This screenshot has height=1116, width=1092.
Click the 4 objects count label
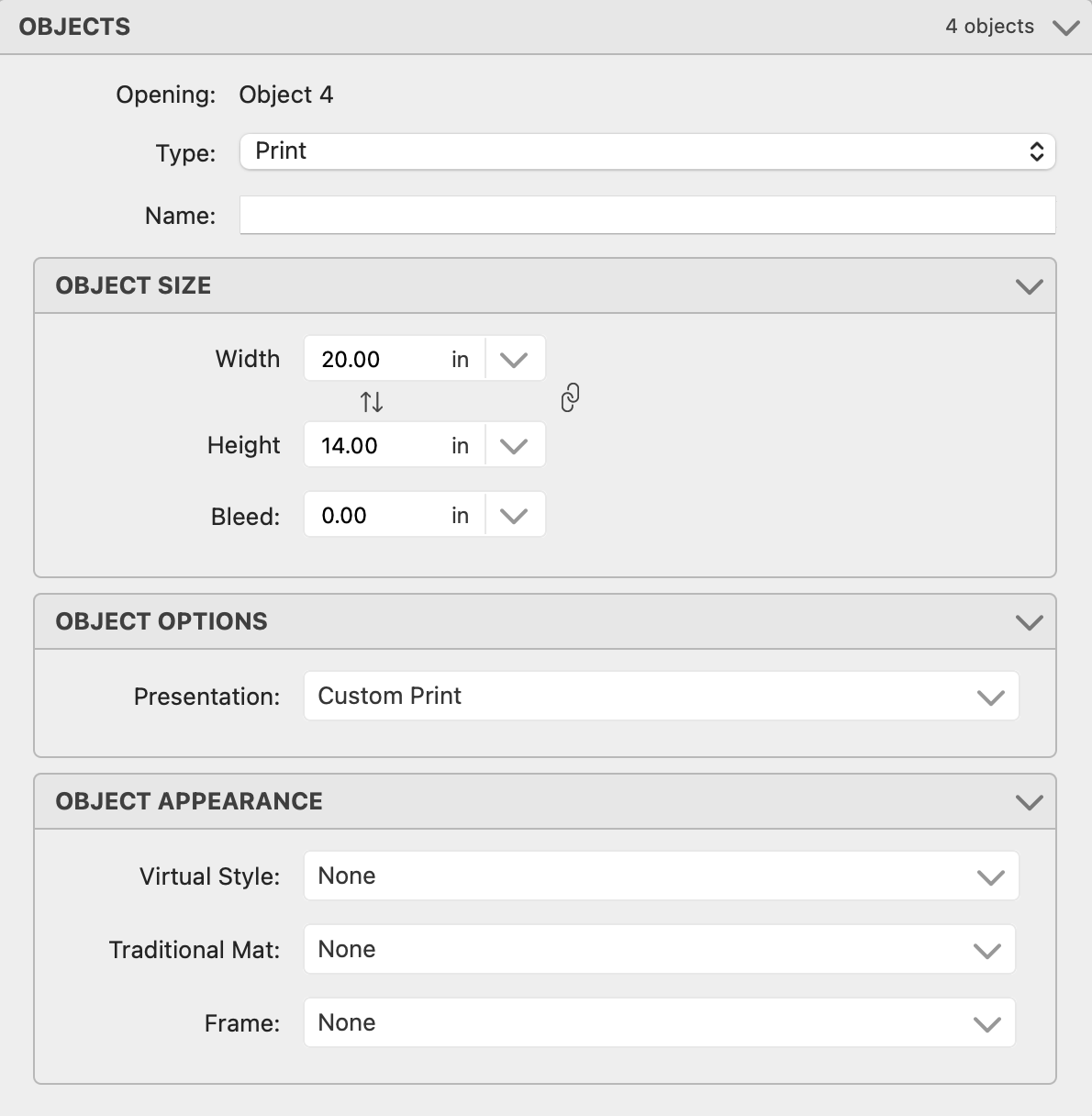(989, 27)
